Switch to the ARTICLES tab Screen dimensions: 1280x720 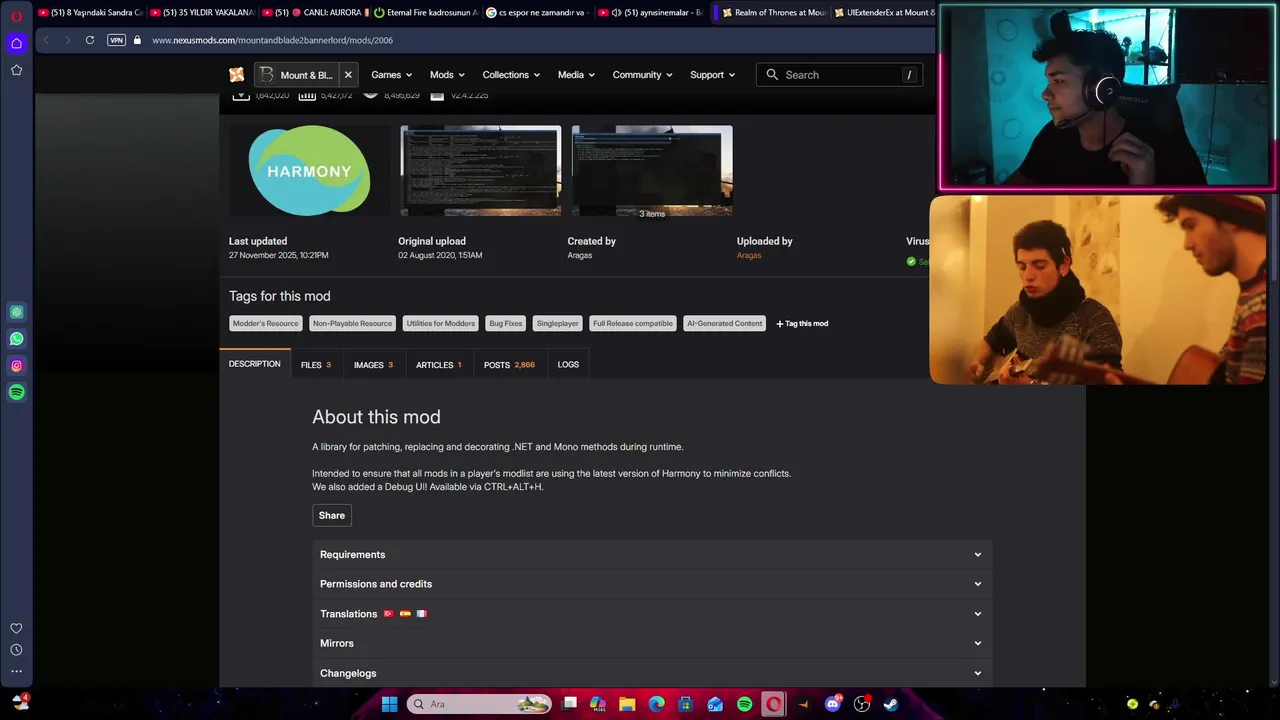[x=438, y=365]
